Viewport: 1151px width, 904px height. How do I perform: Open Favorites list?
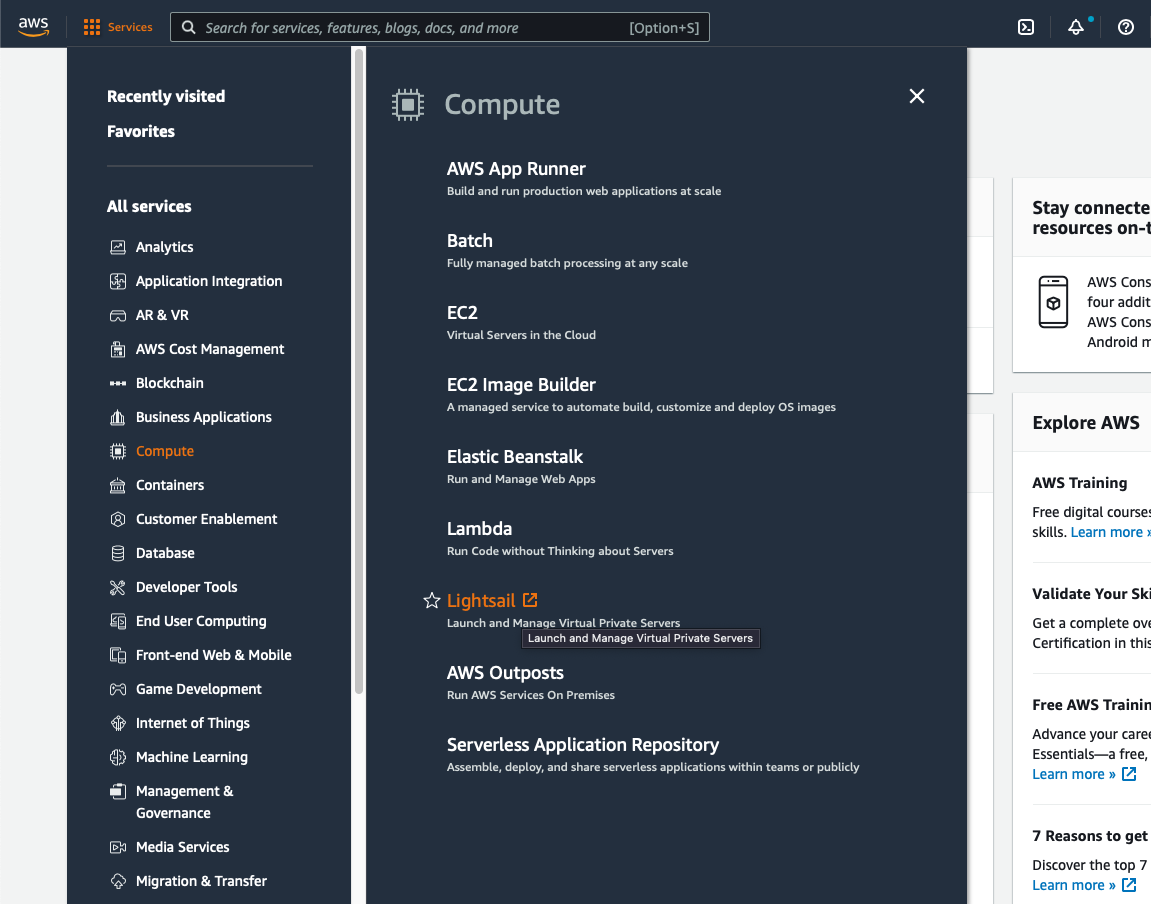[x=141, y=131]
